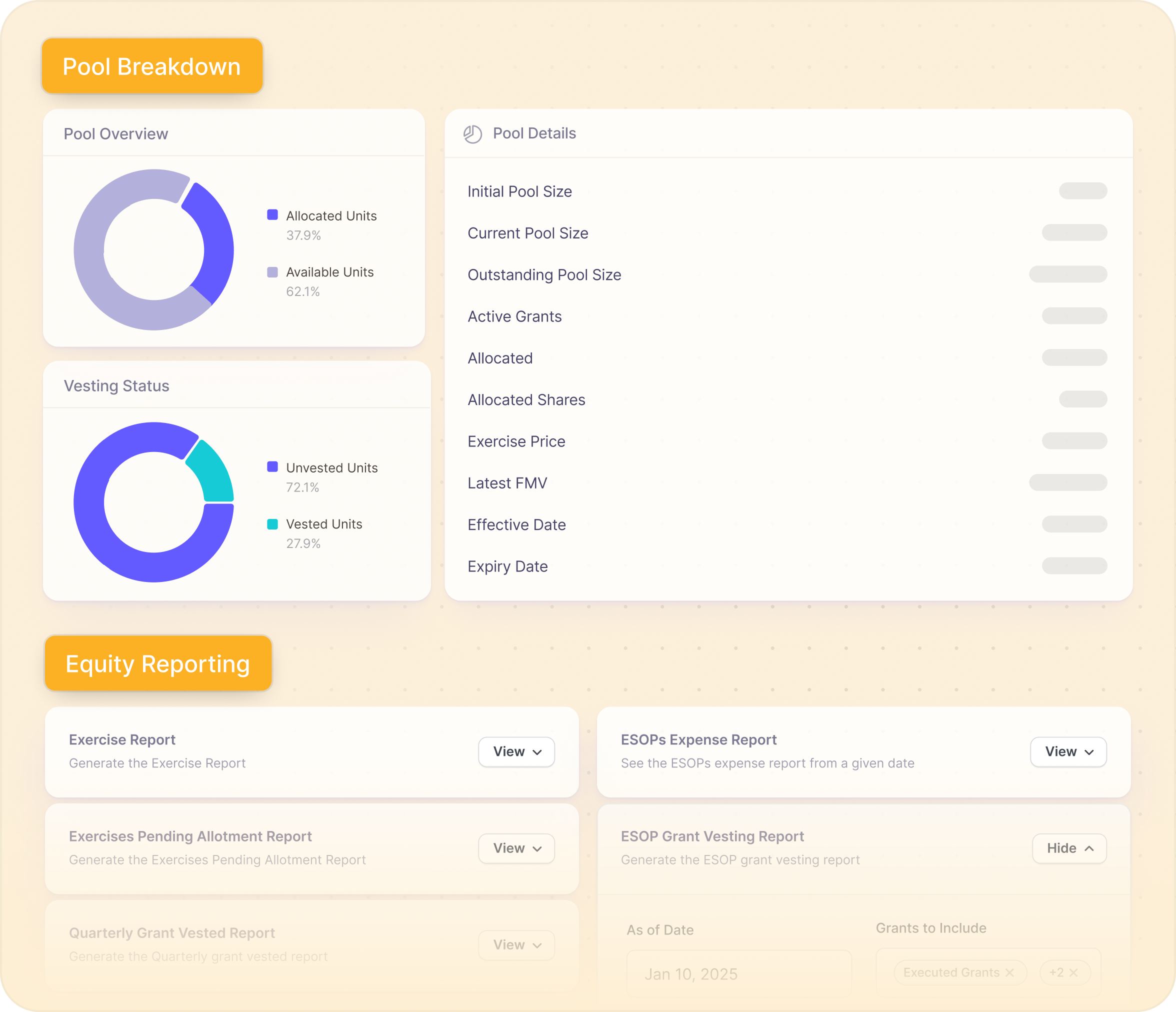This screenshot has height=1012, width=1176.
Task: Click the Equity Reporting heading badge
Action: point(158,663)
